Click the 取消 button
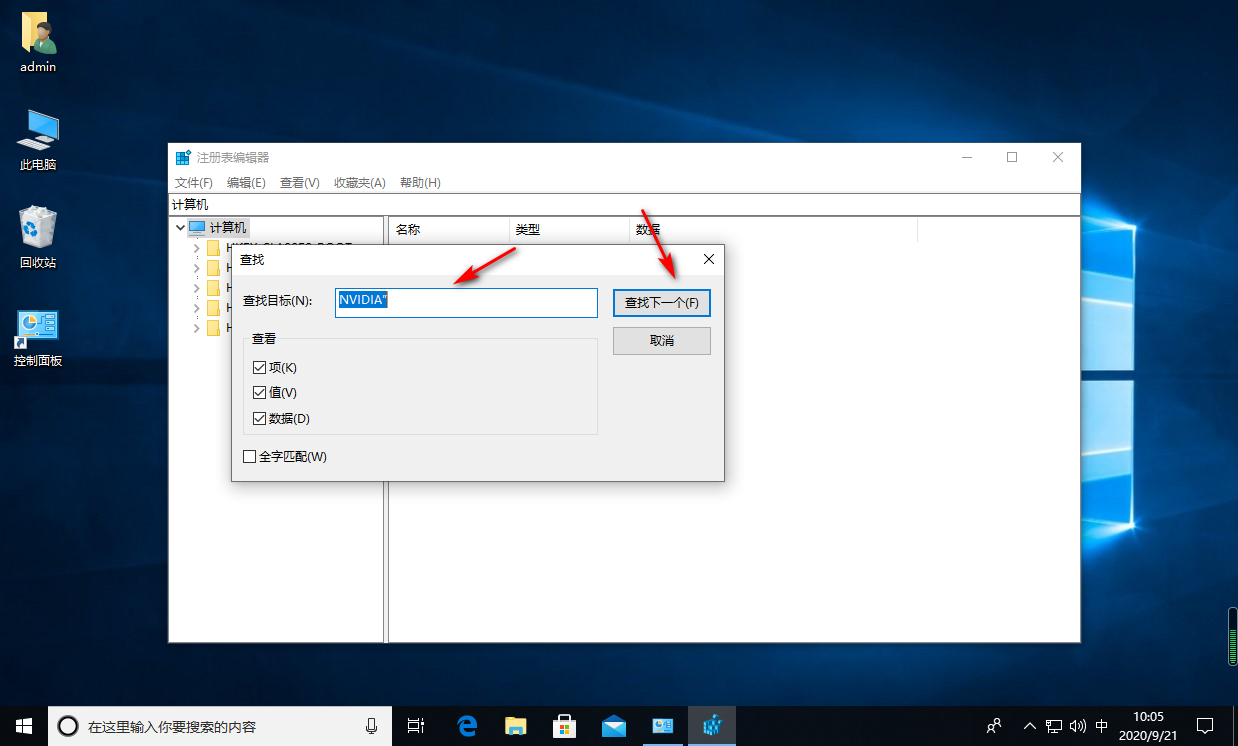This screenshot has width=1238, height=746. 661,341
